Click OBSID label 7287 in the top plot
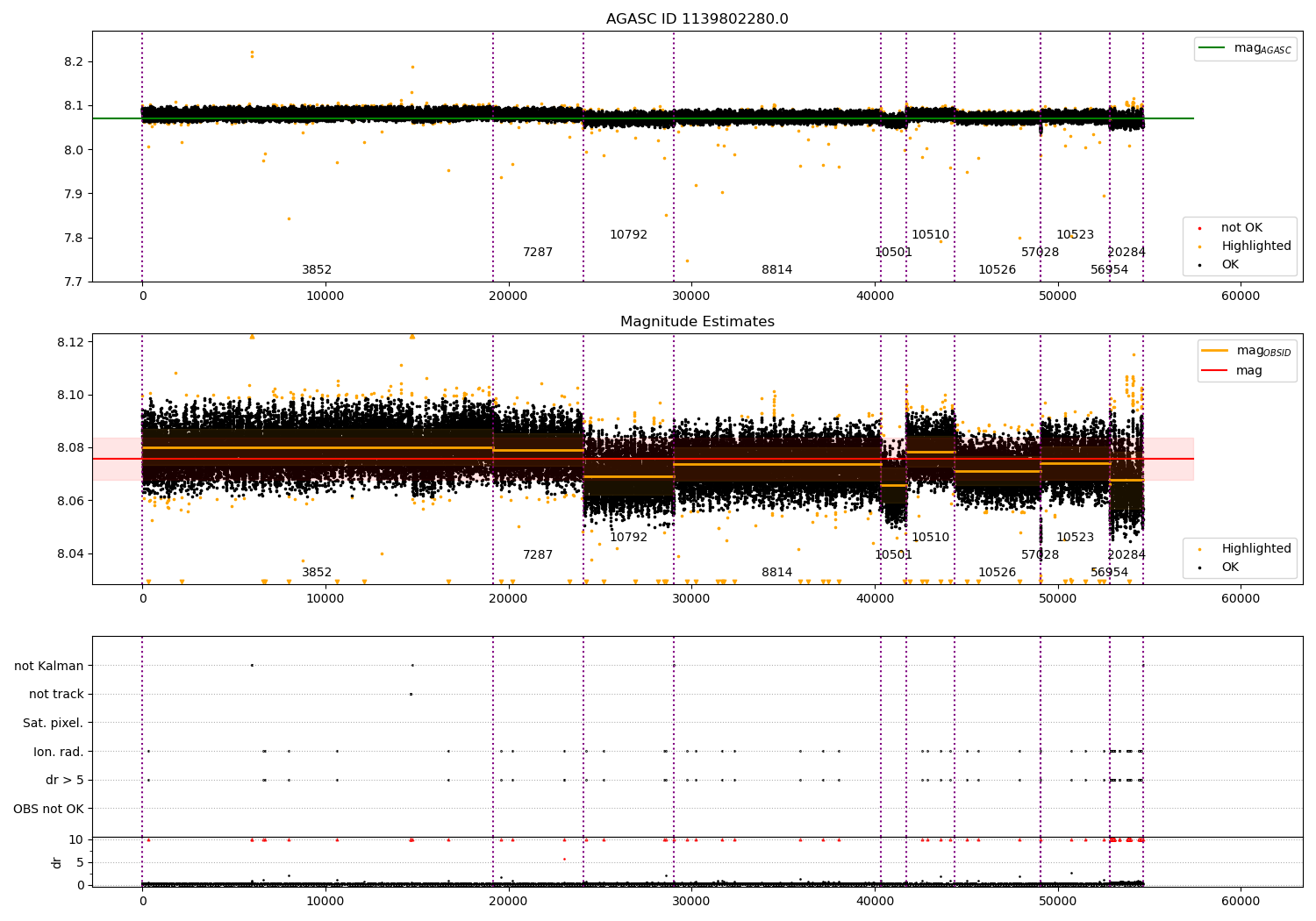This screenshot has height=921, width=1316. pyautogui.click(x=538, y=253)
